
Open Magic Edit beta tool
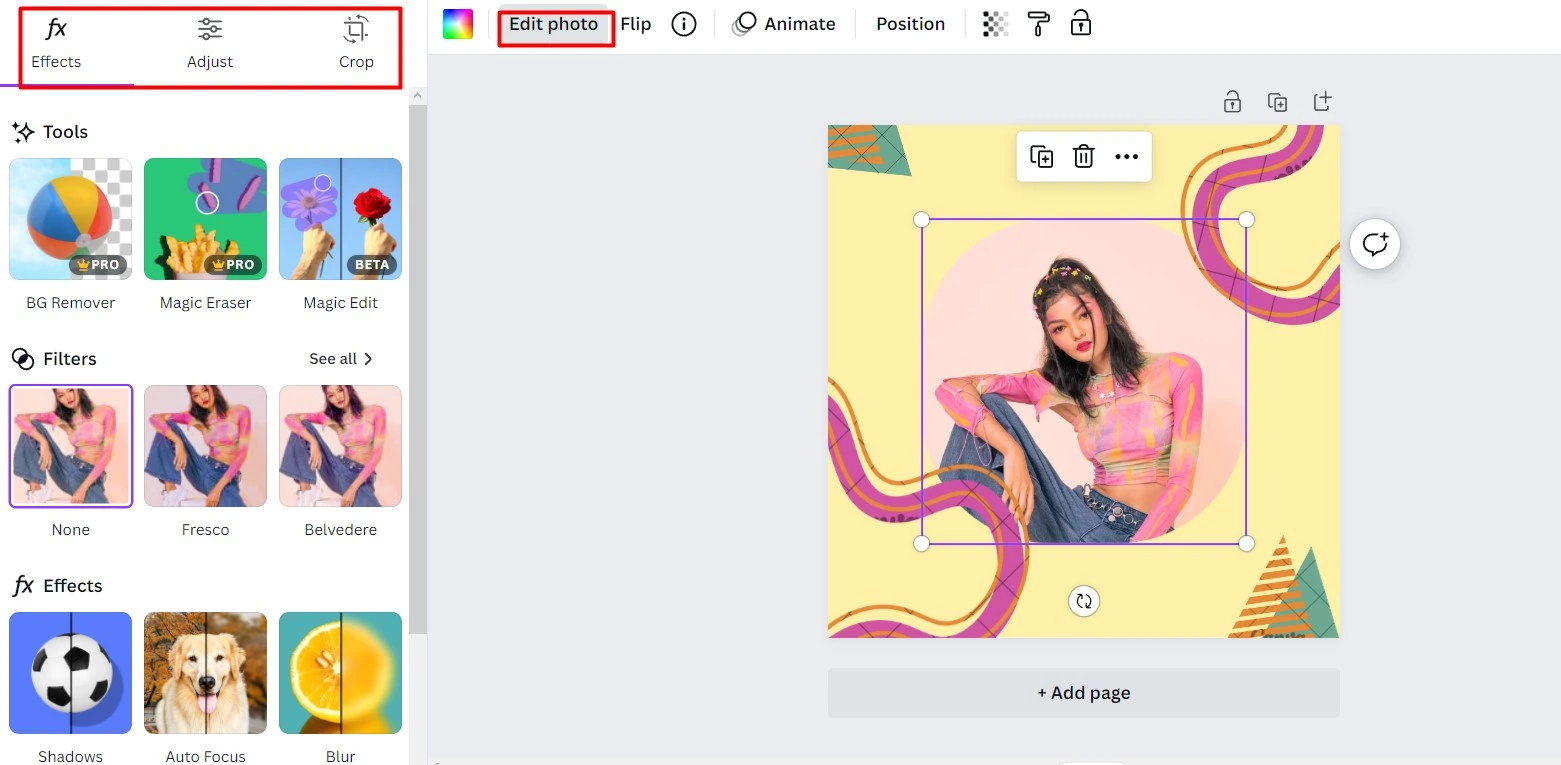[340, 219]
